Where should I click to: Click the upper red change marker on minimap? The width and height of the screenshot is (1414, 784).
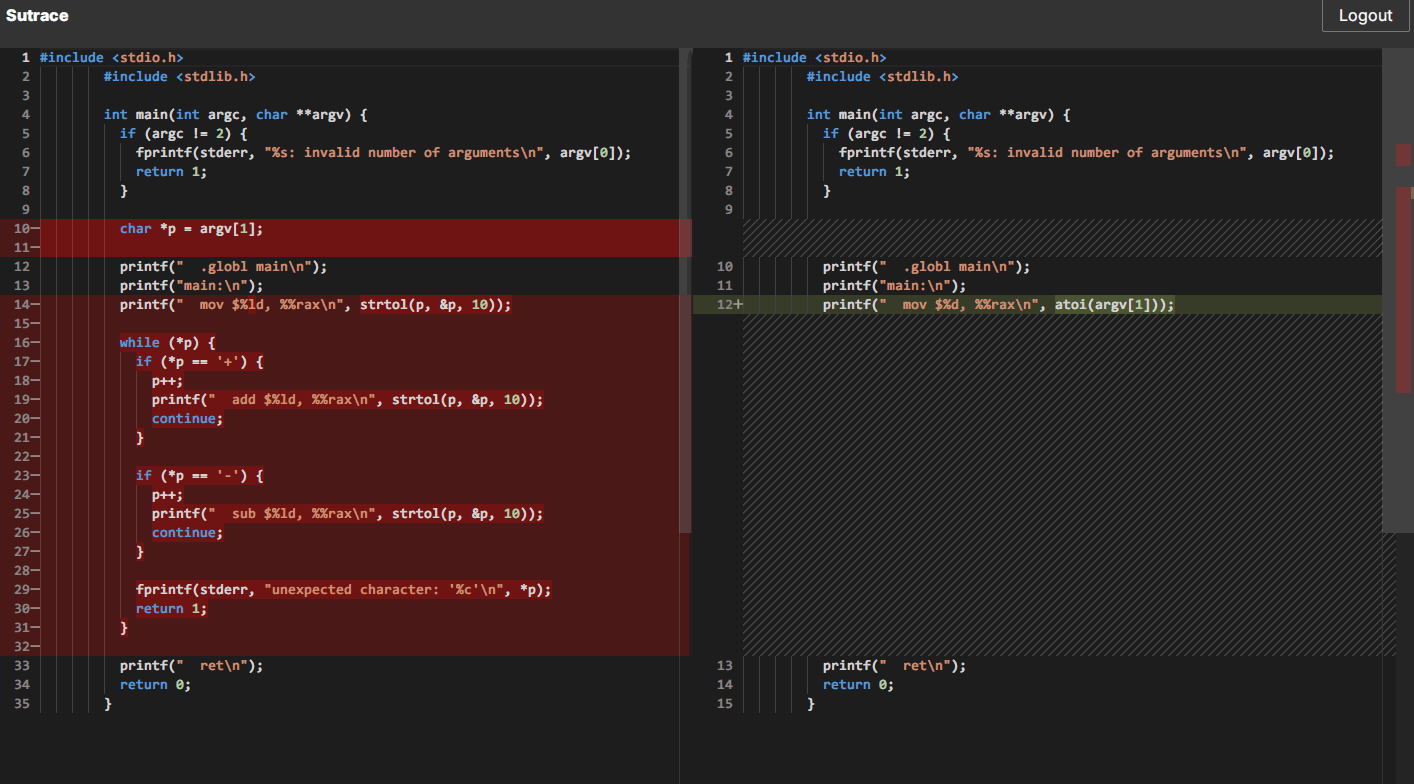(x=1403, y=155)
